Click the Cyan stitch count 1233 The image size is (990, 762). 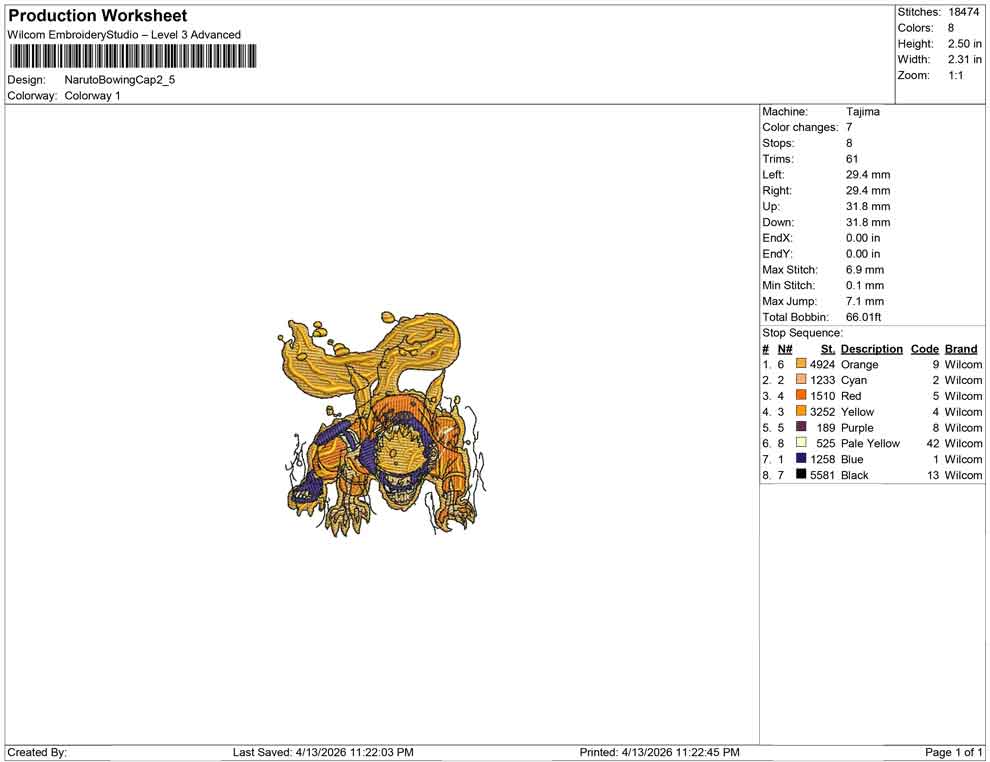point(822,380)
